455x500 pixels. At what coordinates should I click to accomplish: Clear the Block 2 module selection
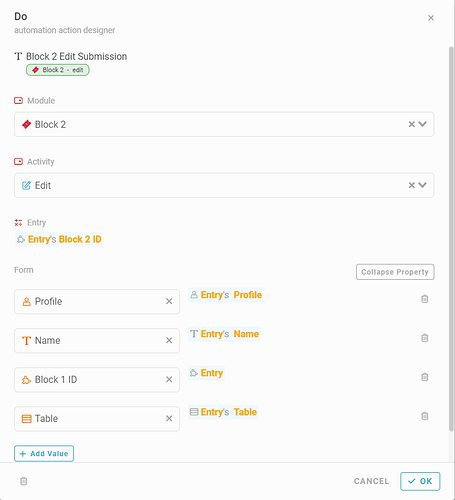pos(412,124)
